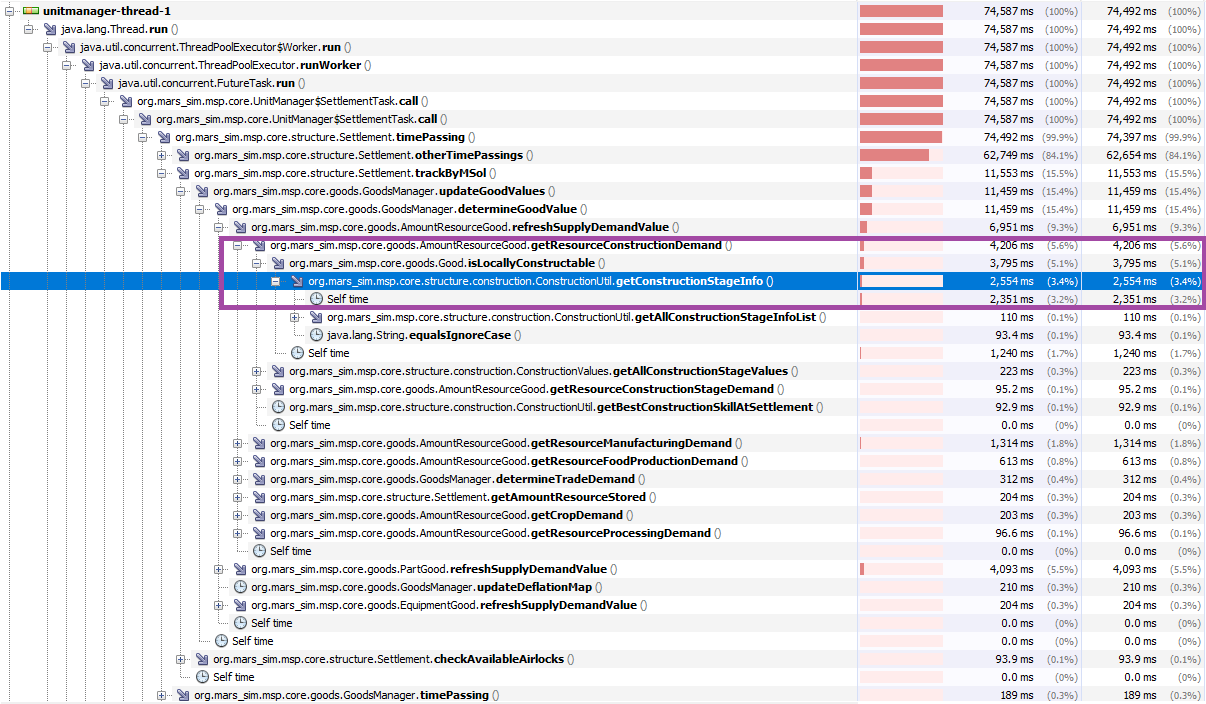The image size is (1206, 704).
Task: Click the thread icon beside unitmanager-thread-1
Action: [x=31, y=11]
